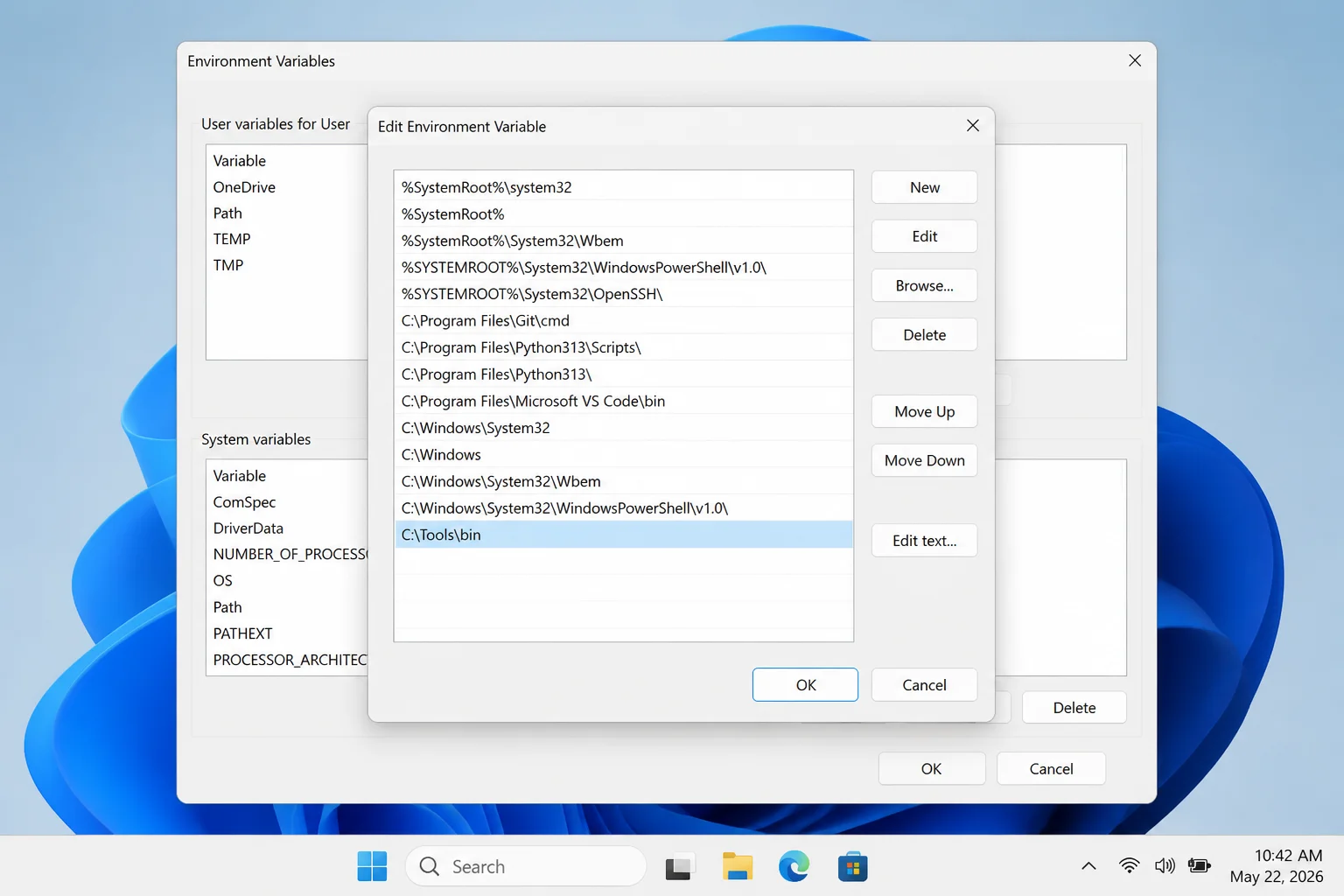Select C:\Program Files\Python313\Scripts\ entry
The width and height of the screenshot is (1344, 896).
coord(624,347)
